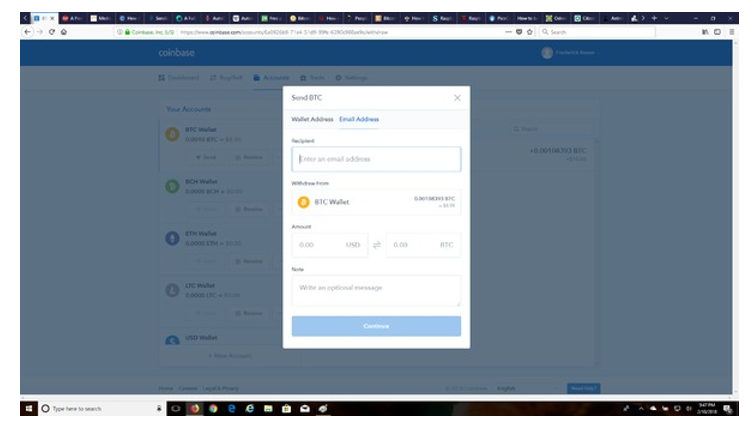
Task: Click the orange Bitcoin icon in Withdraw From
Action: tap(303, 202)
